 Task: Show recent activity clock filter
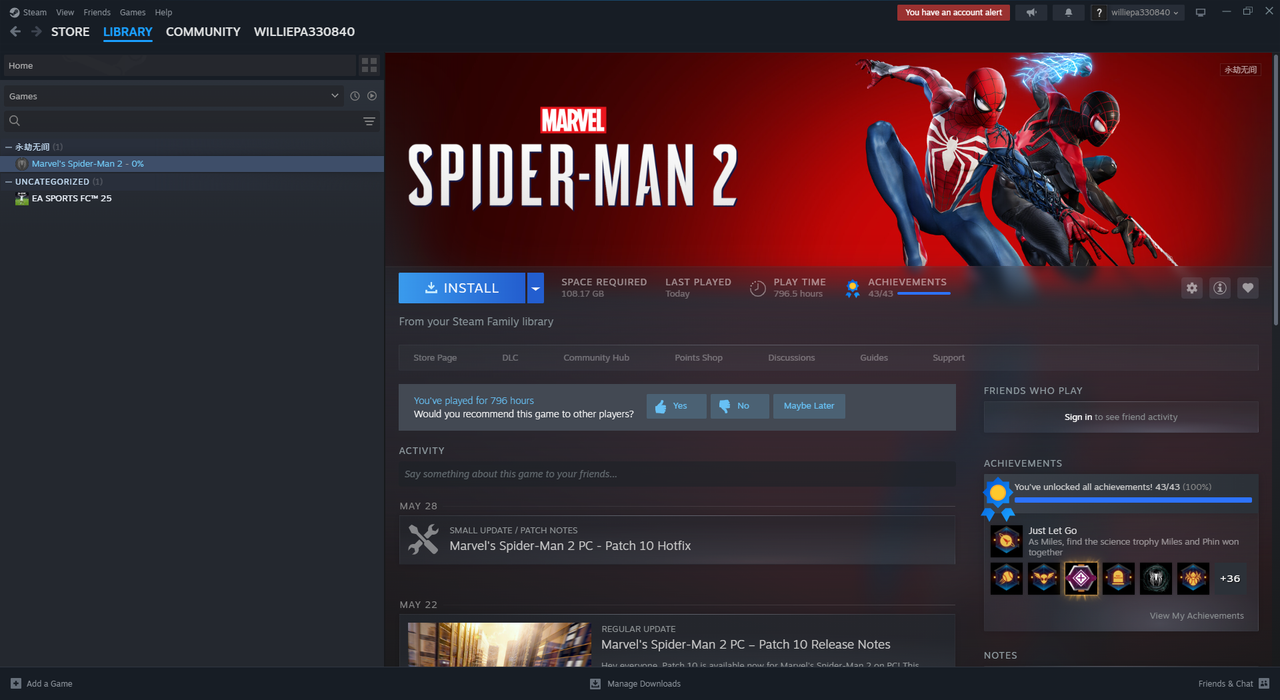(x=355, y=96)
